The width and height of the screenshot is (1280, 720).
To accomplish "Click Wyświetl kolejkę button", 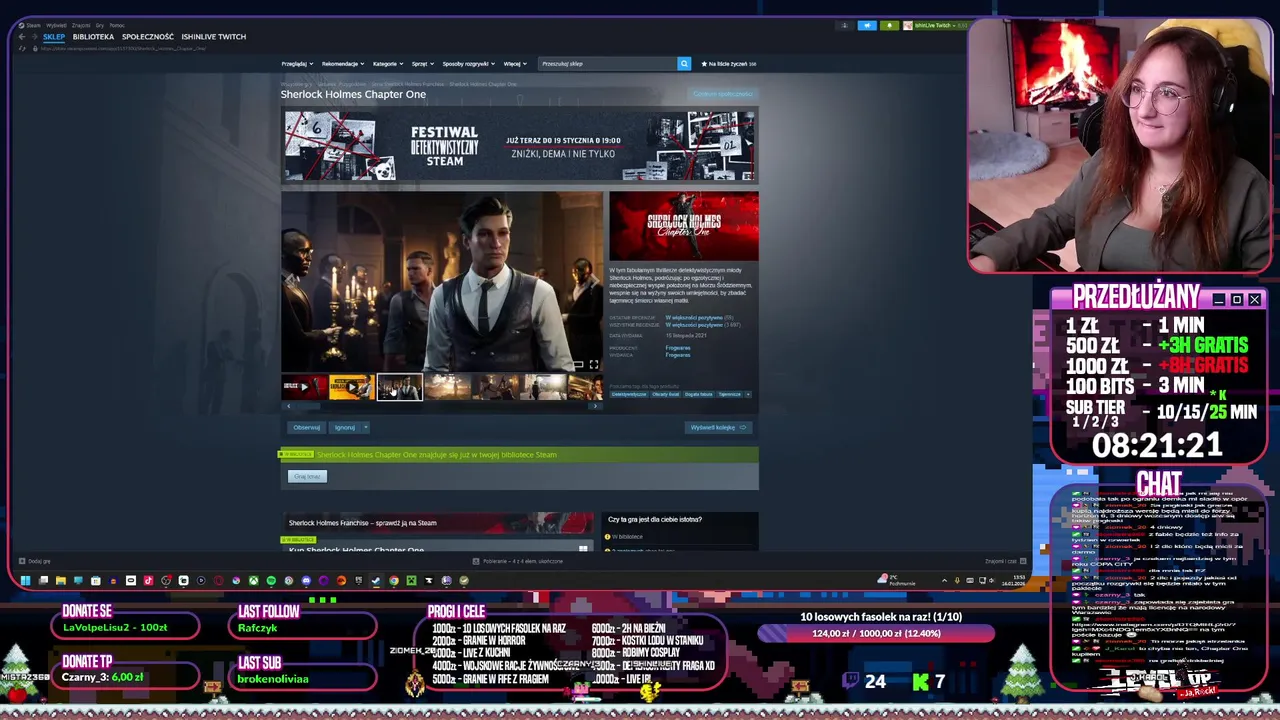I will pyautogui.click(x=718, y=427).
